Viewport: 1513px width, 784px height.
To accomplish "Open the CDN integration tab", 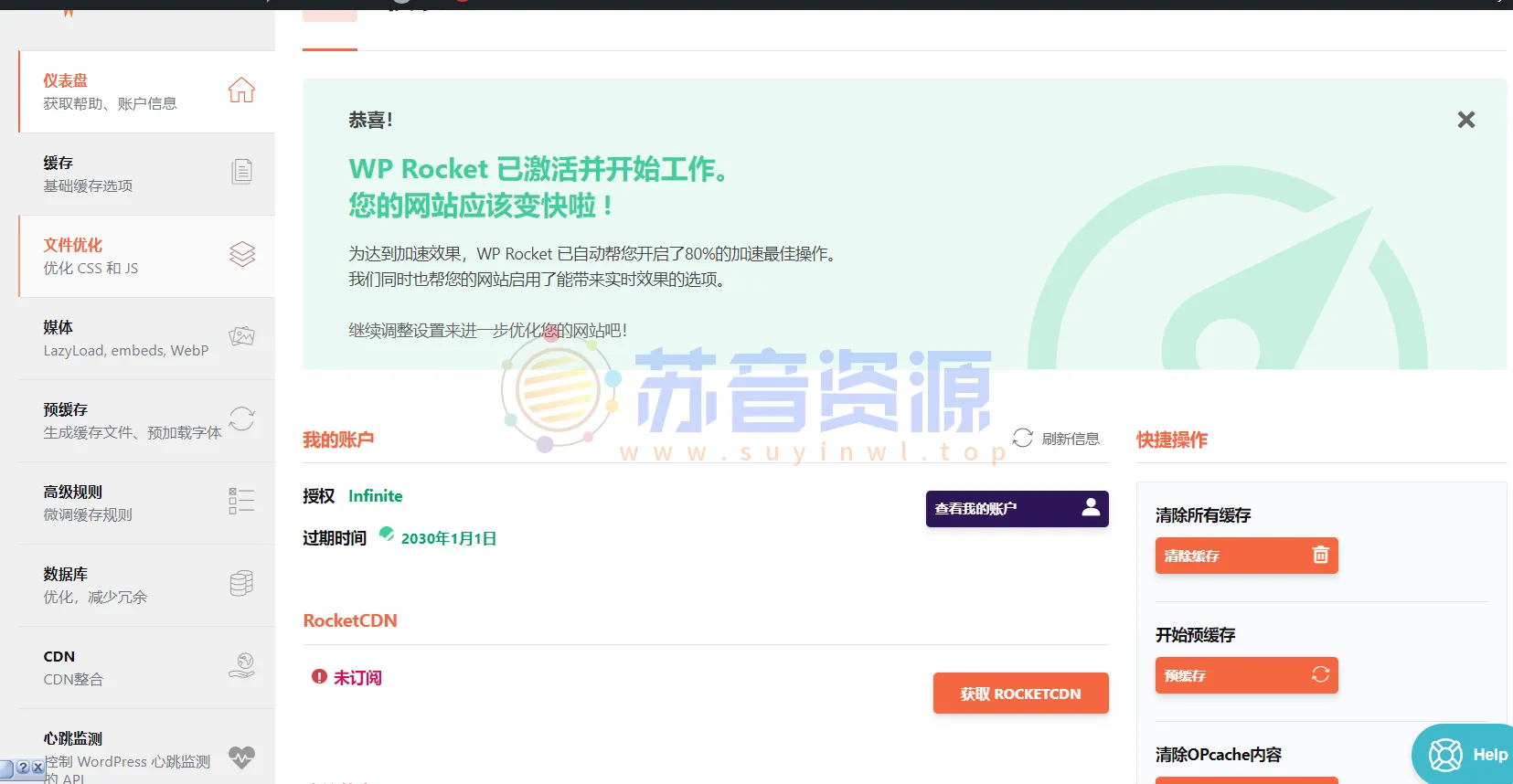I will [147, 667].
